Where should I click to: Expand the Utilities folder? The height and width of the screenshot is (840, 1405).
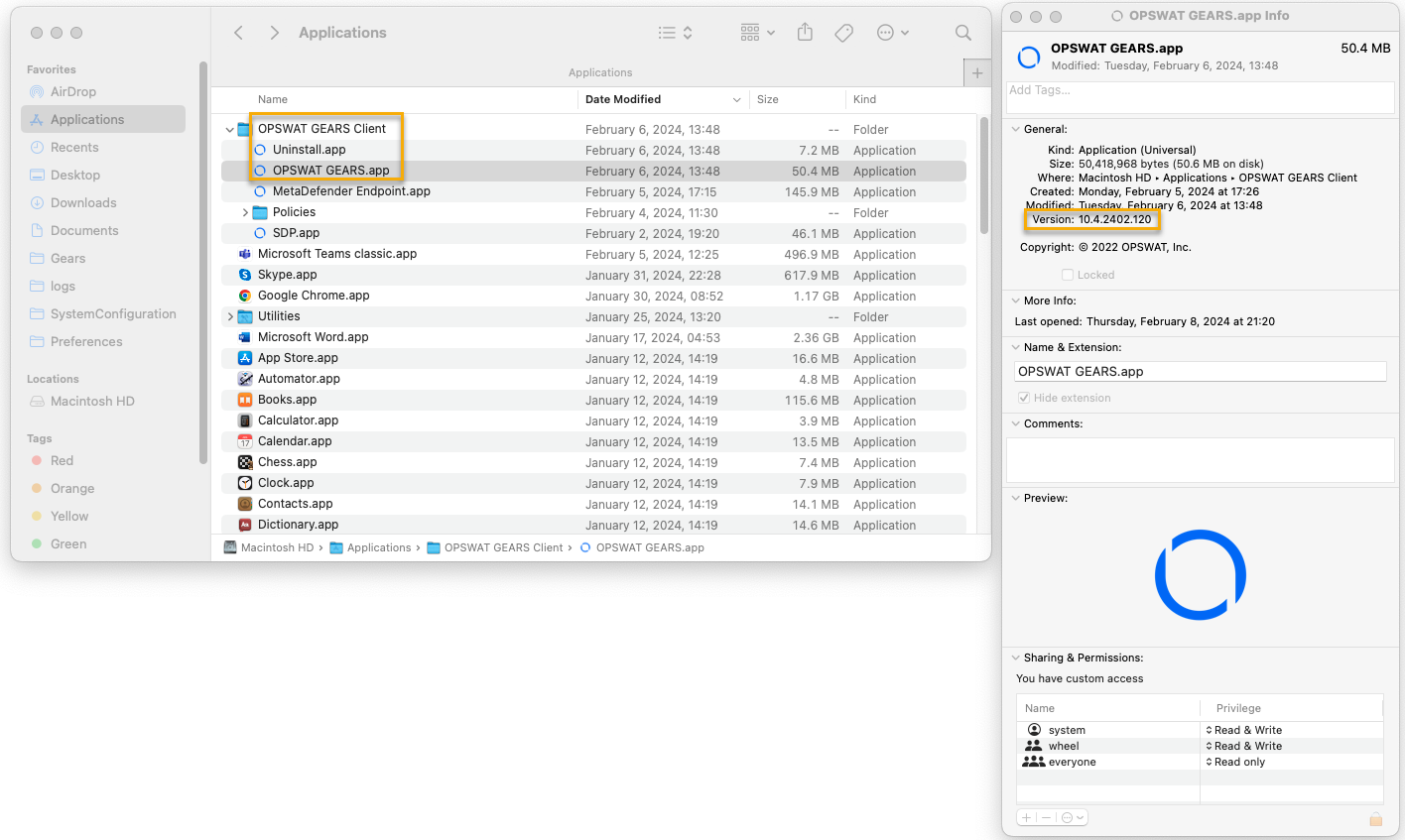[230, 316]
